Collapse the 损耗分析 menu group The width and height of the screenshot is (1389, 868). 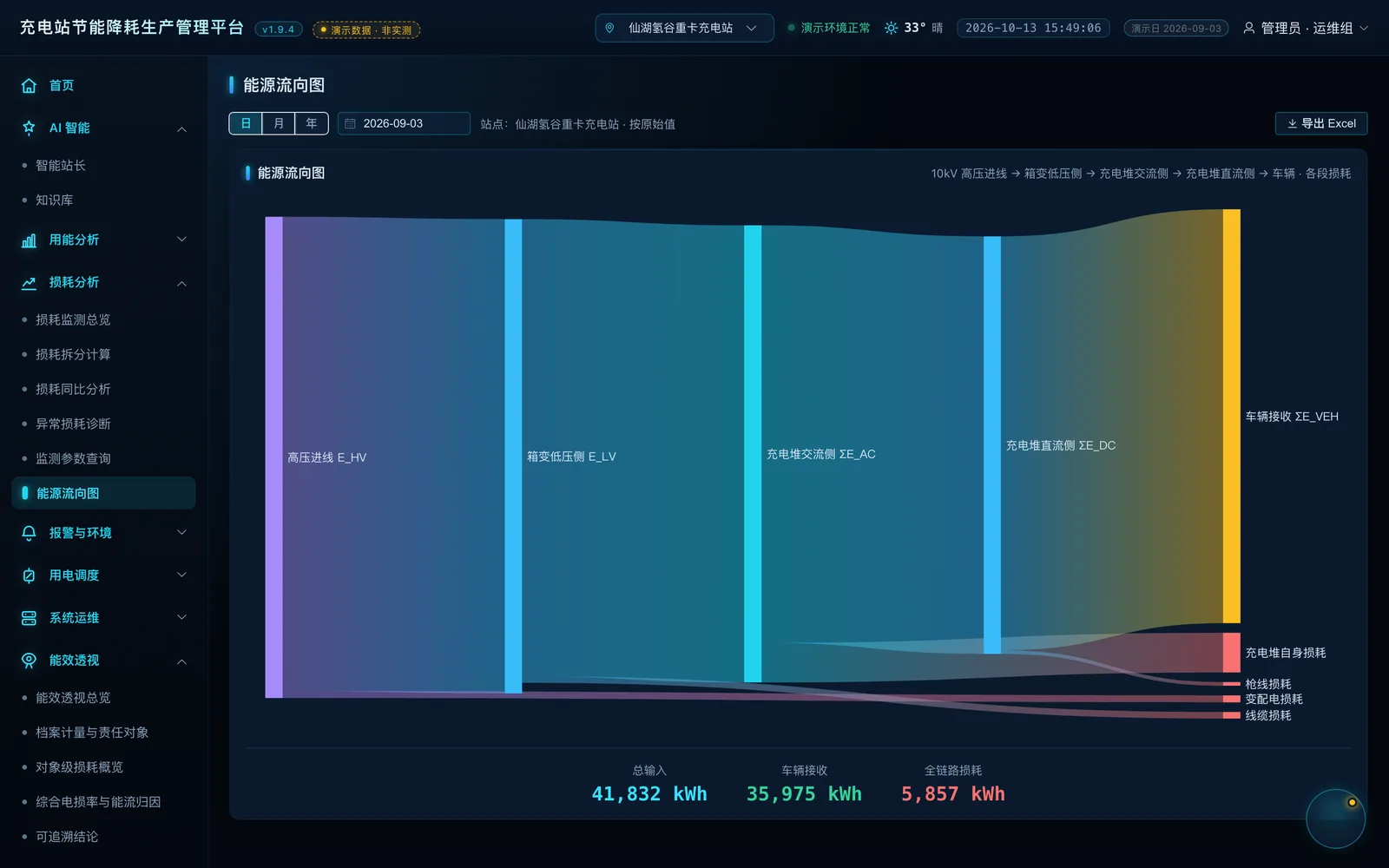click(181, 283)
